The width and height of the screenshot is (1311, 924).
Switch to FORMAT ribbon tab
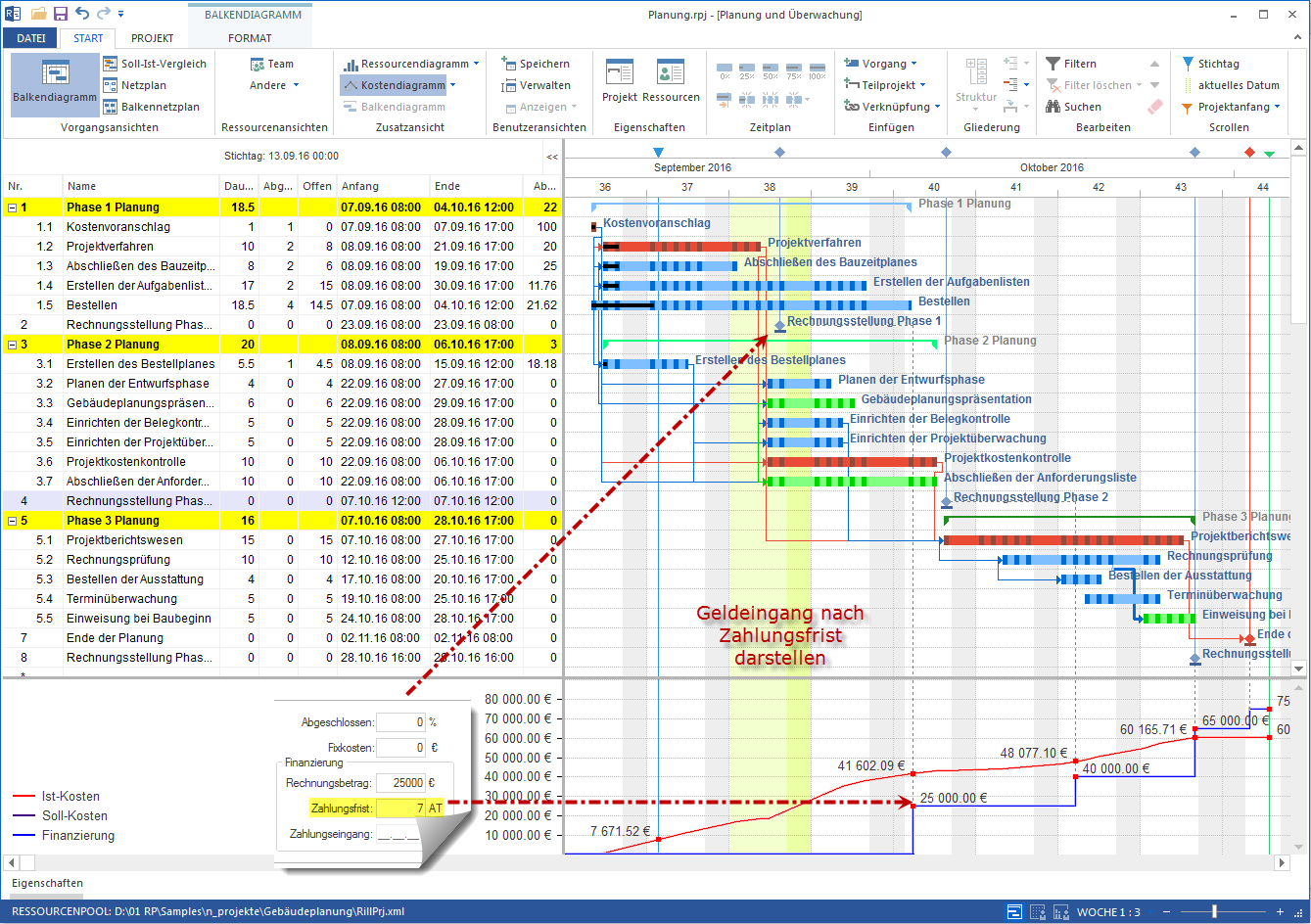coord(251,38)
